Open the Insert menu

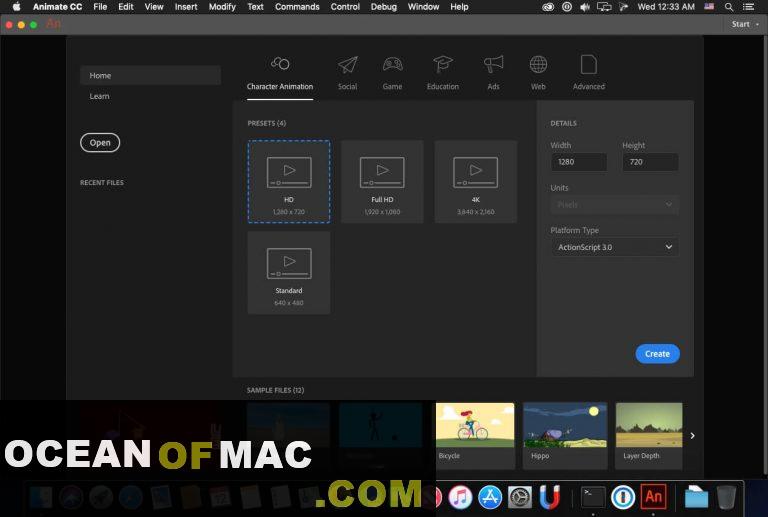(186, 7)
